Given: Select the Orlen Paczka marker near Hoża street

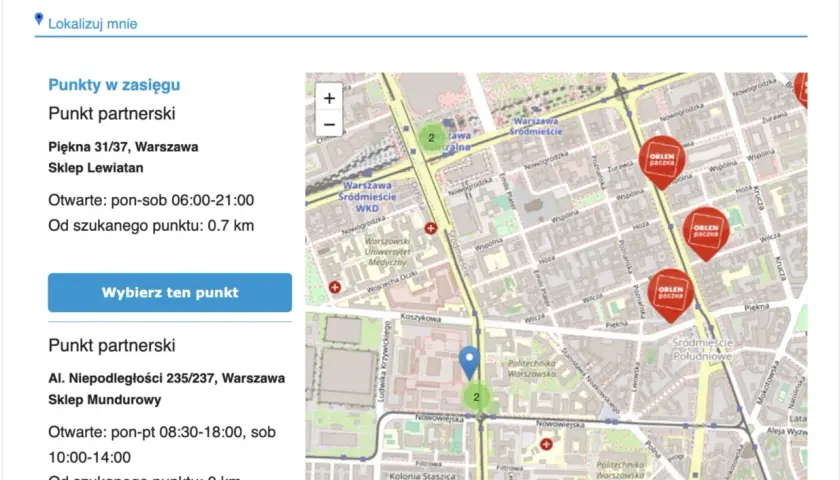Looking at the screenshot, I should 706,232.
